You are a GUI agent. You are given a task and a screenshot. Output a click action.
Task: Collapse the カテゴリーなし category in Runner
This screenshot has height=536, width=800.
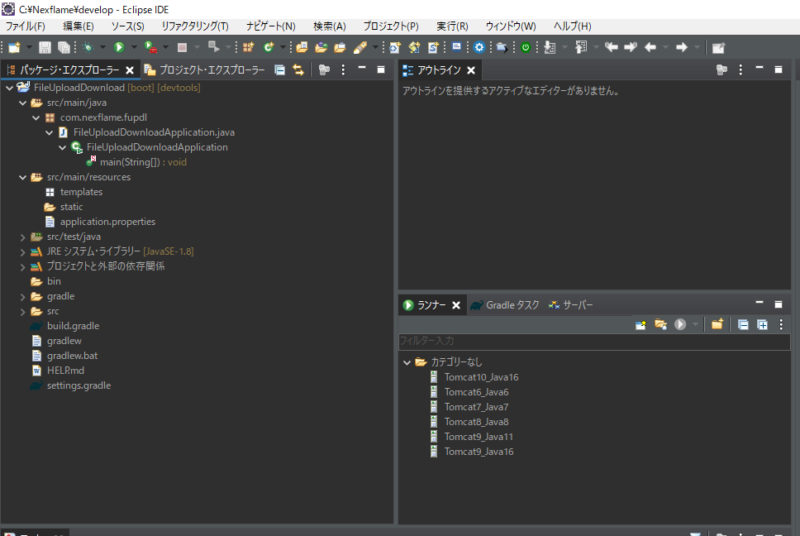coord(407,362)
